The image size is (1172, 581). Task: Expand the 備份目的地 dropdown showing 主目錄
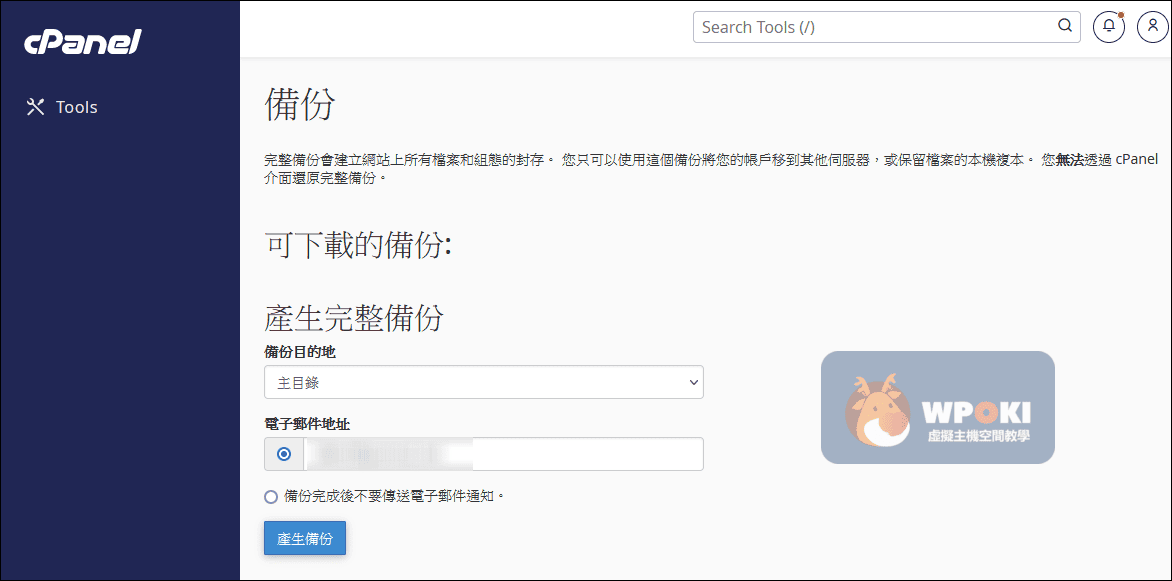point(483,382)
